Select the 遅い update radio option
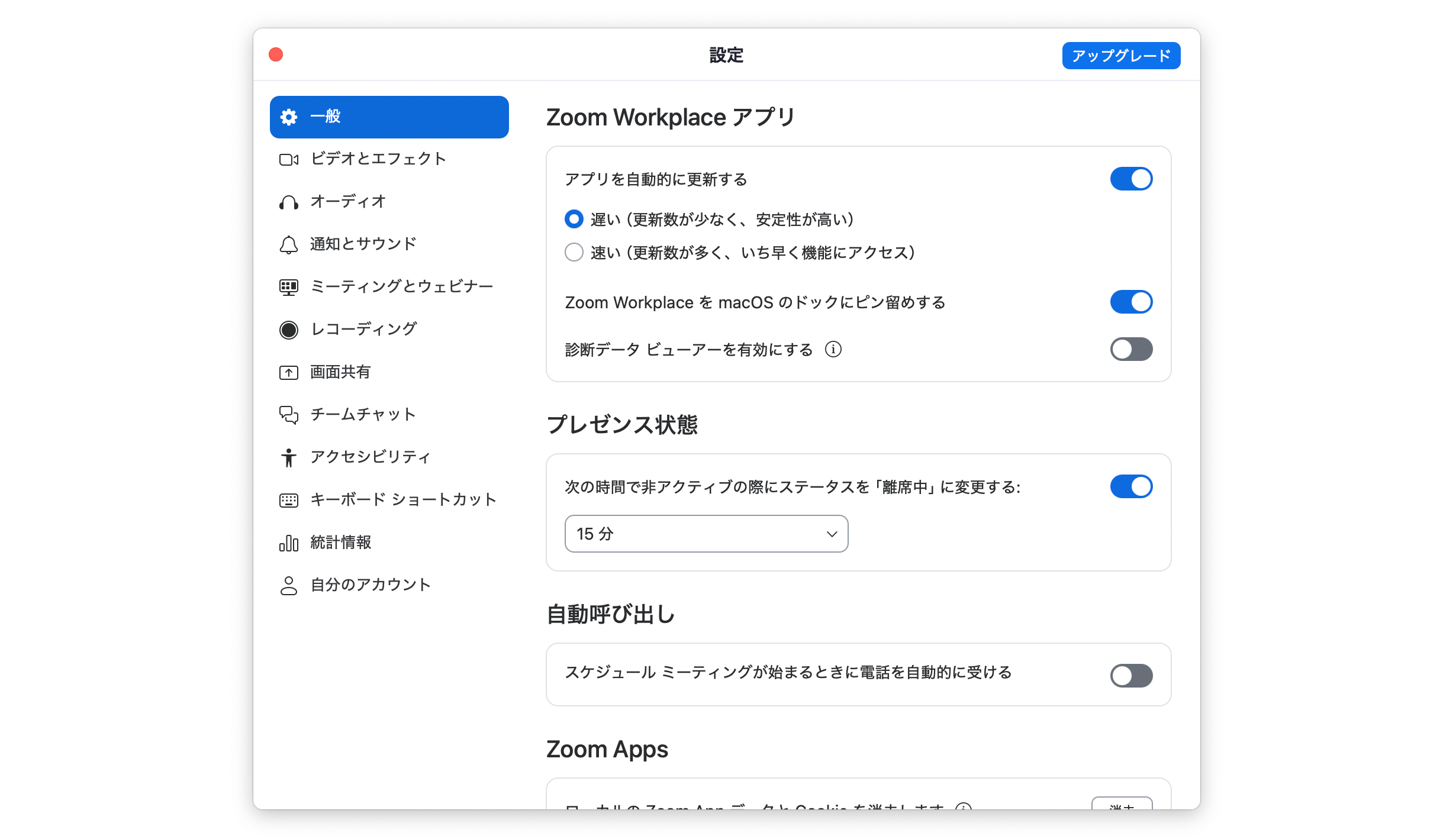 (574, 219)
